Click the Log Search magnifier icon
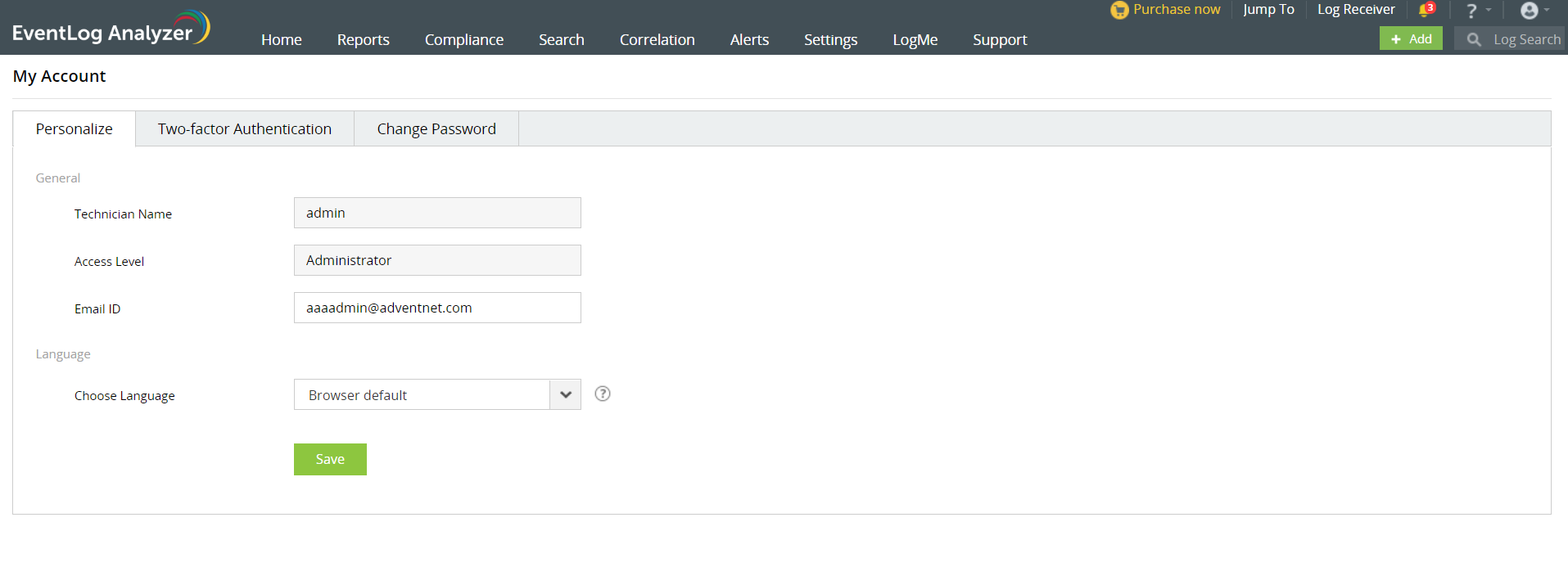 (x=1474, y=39)
